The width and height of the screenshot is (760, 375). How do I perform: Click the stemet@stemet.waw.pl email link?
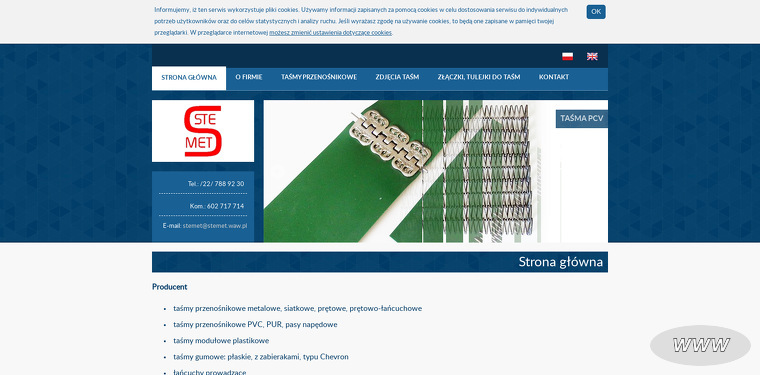[215, 226]
